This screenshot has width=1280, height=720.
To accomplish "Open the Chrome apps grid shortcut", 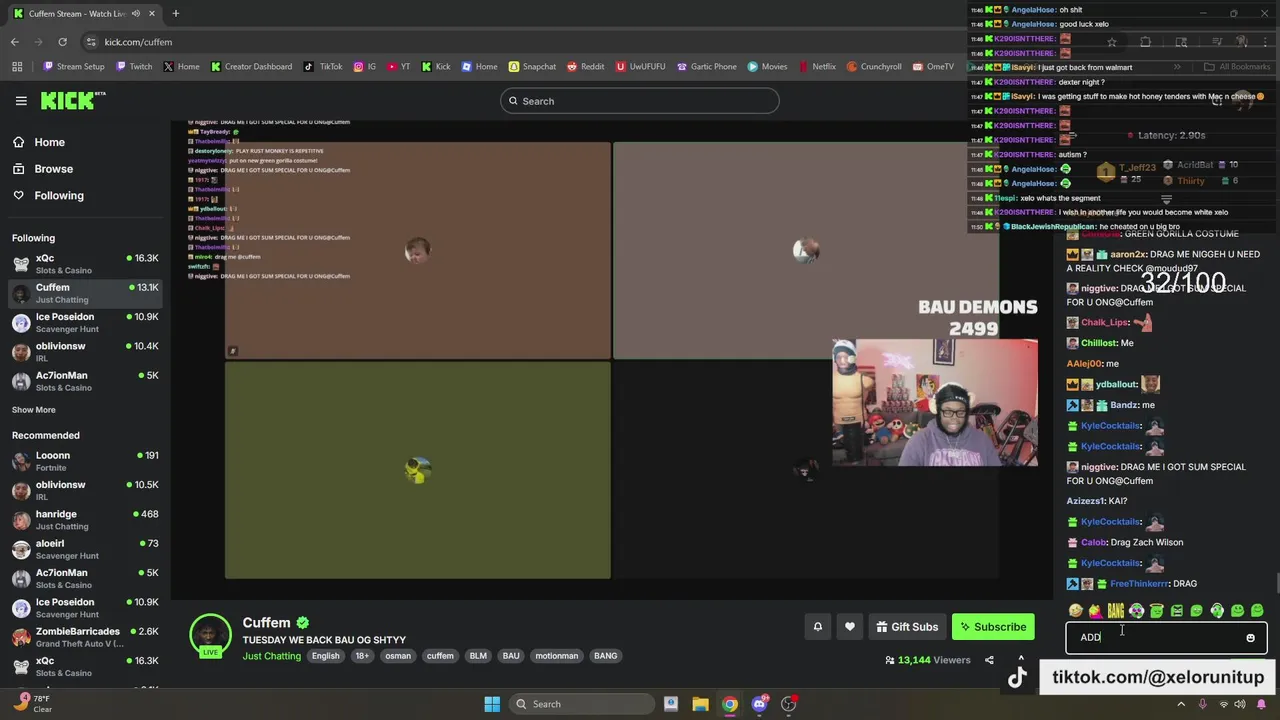I will [17, 67].
